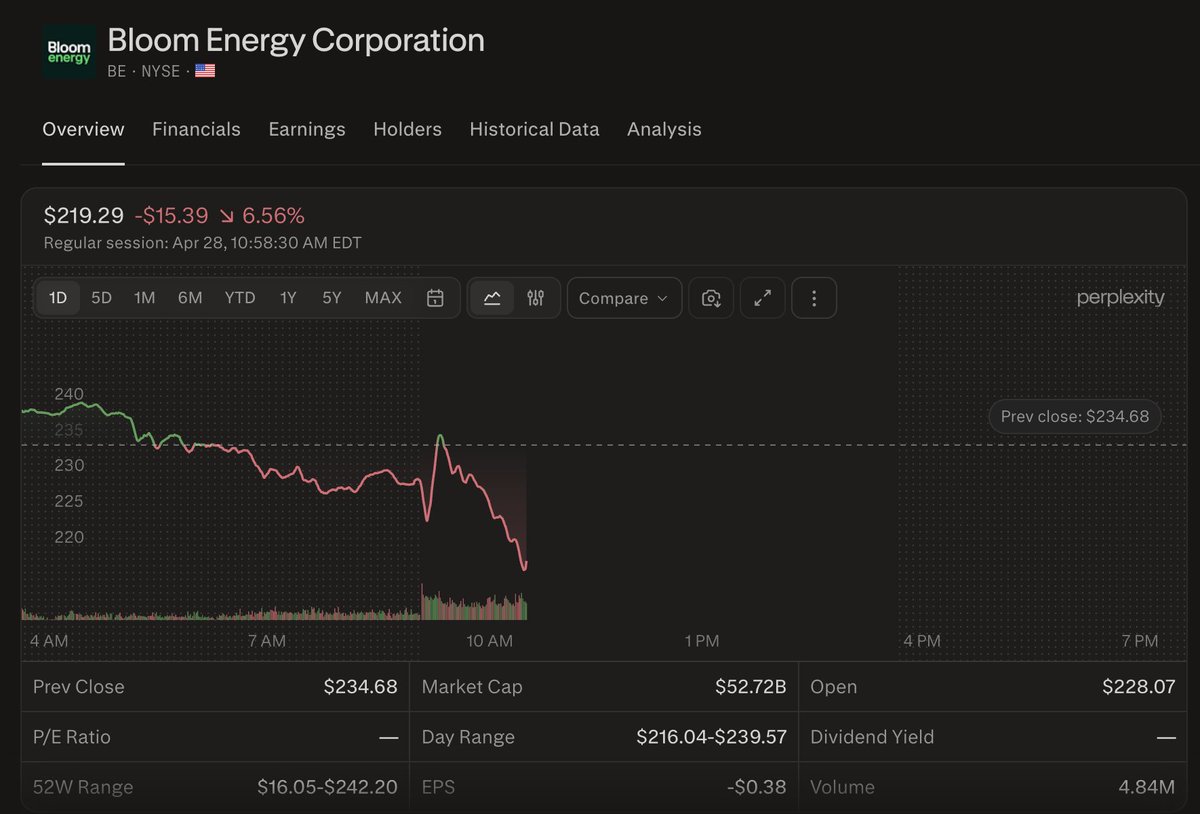Select the MAX time range

tap(383, 298)
